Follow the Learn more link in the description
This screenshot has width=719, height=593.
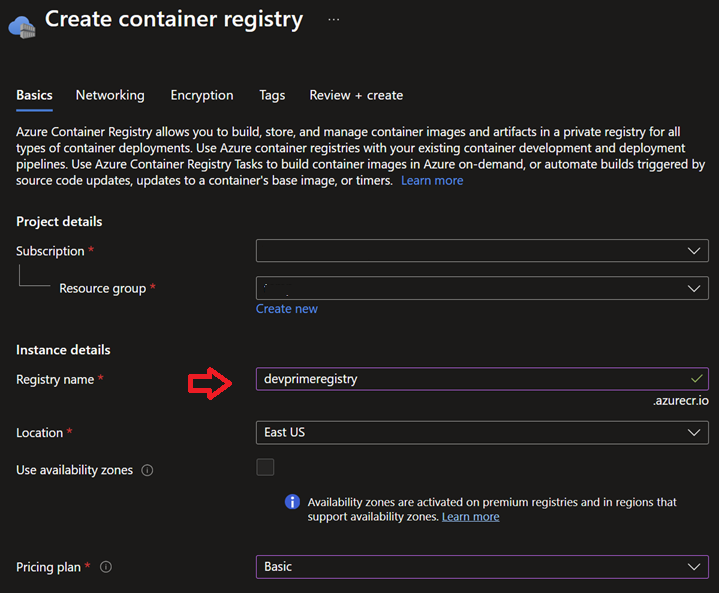coord(432,181)
